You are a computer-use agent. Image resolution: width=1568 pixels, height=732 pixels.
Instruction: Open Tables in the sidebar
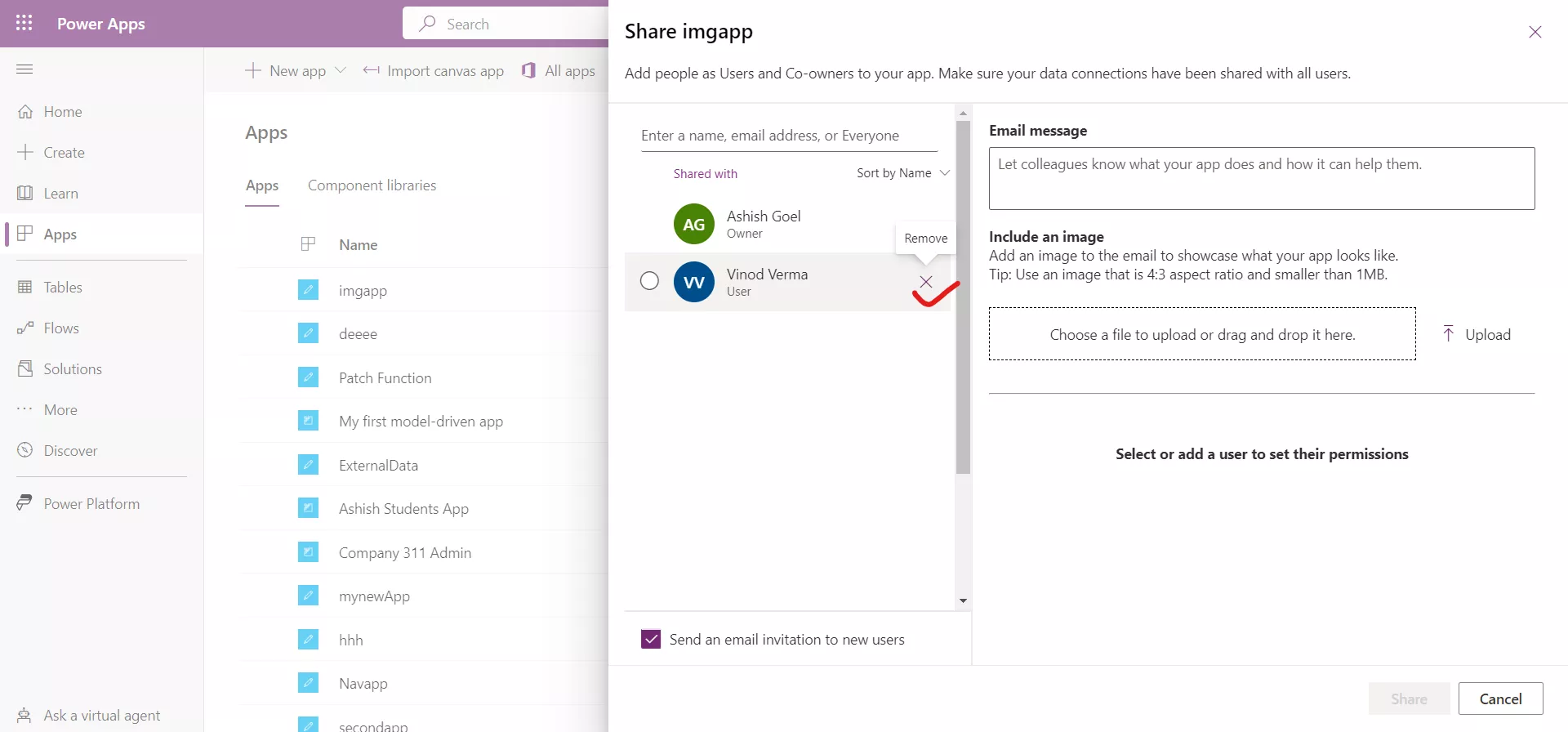[x=63, y=288]
